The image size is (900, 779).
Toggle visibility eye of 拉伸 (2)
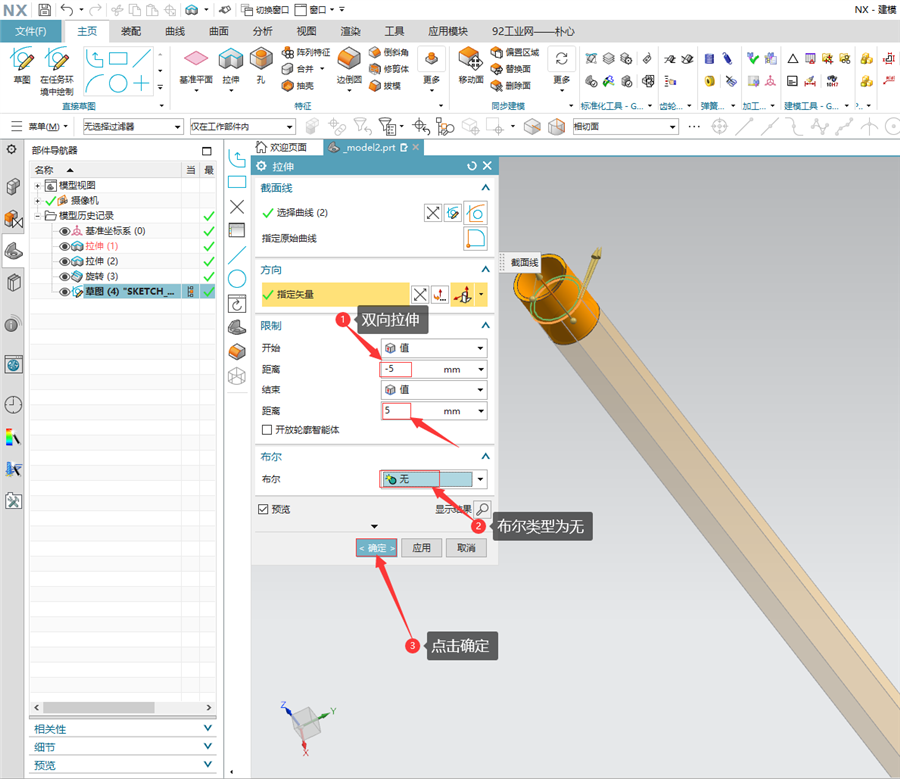pyautogui.click(x=64, y=261)
